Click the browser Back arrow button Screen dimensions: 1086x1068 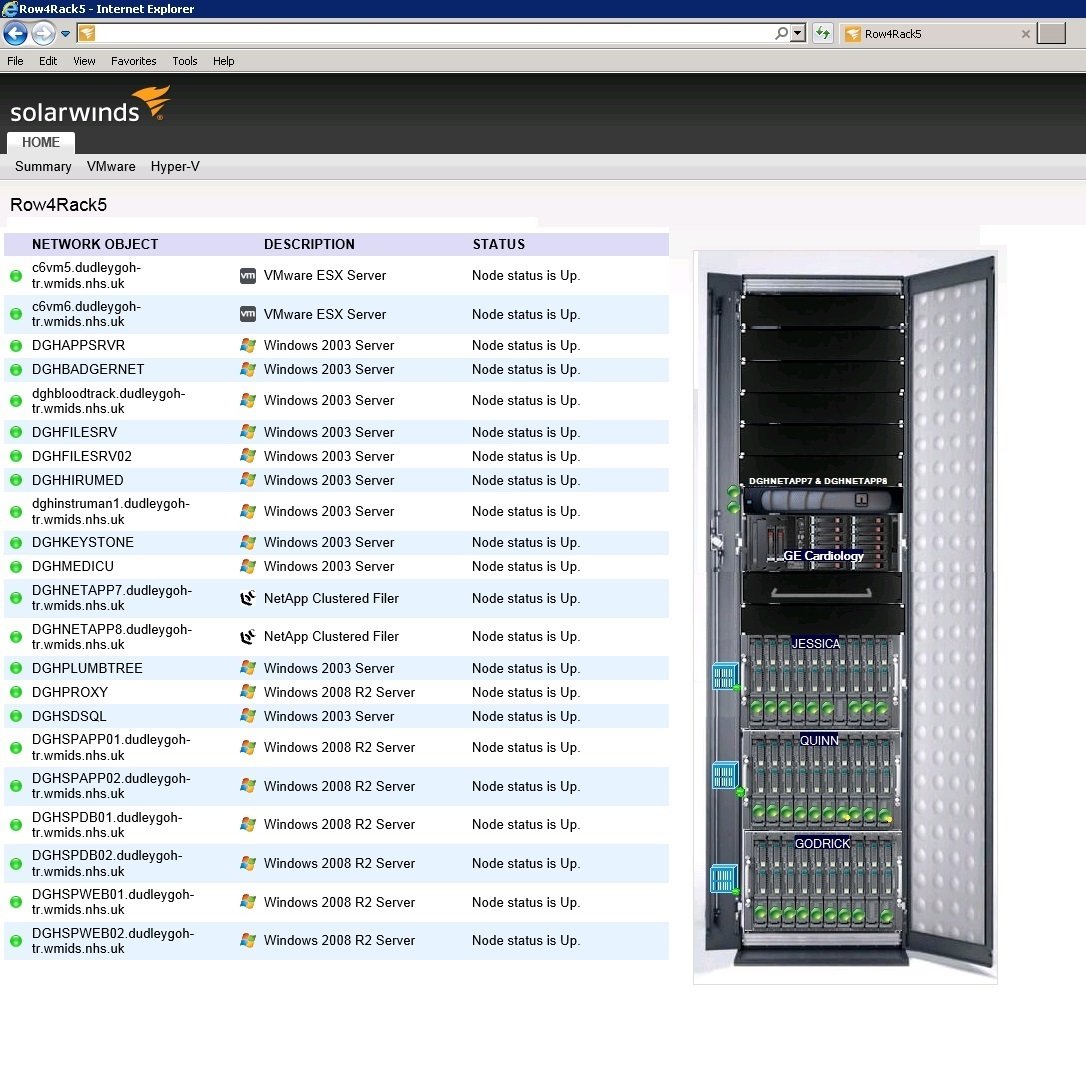pos(15,33)
